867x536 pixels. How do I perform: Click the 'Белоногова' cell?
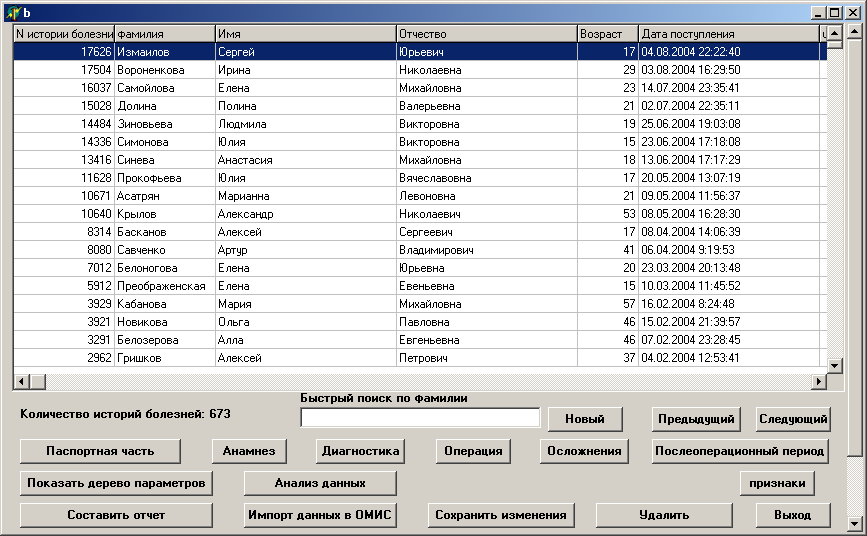[x=165, y=268]
